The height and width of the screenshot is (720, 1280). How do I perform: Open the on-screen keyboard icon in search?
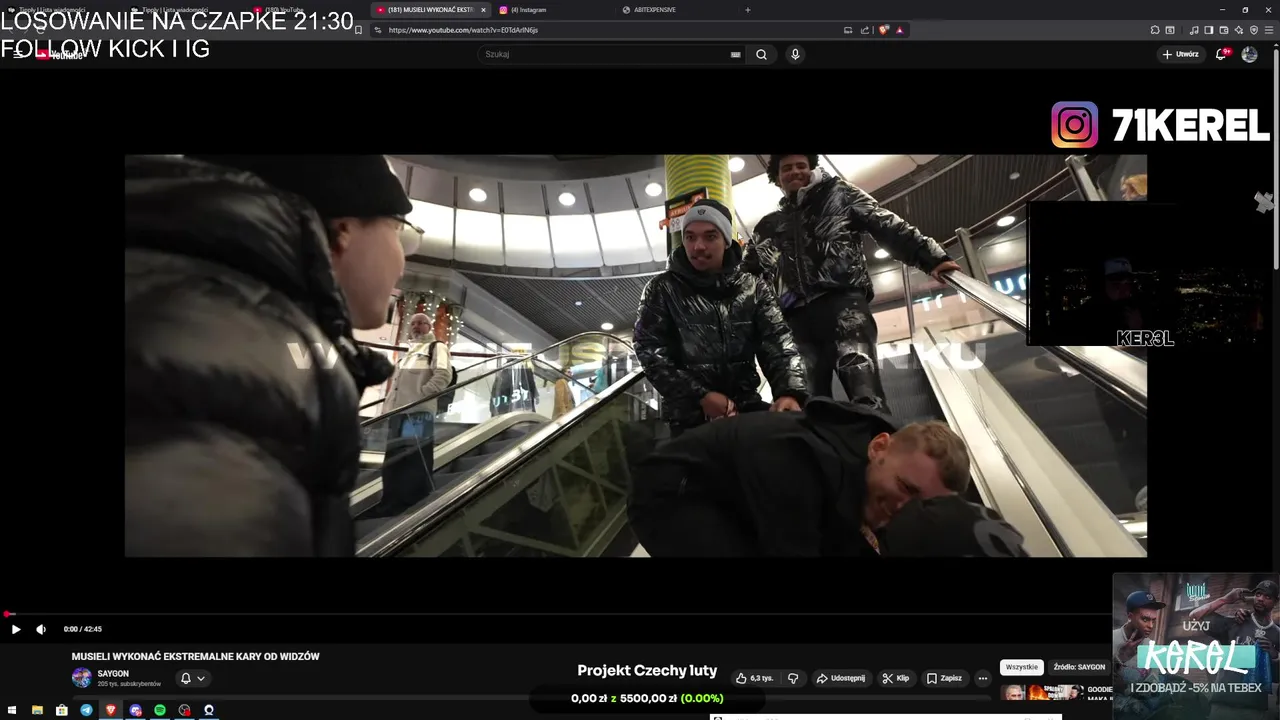736,55
